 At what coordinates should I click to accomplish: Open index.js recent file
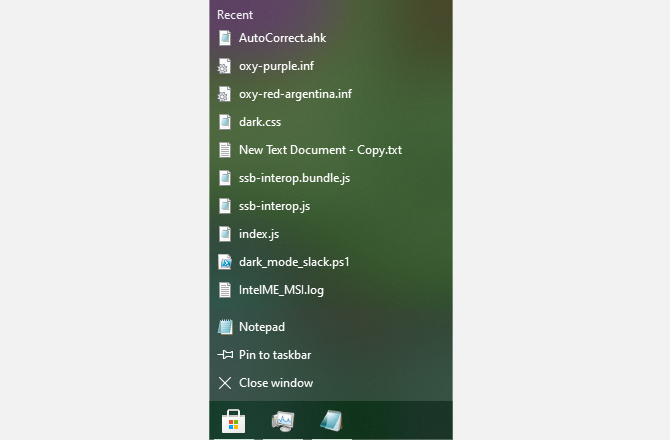point(331,234)
